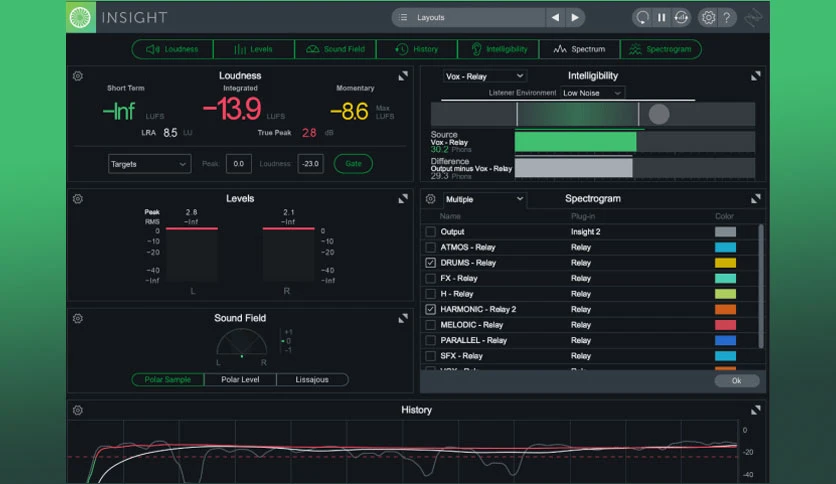Click the Spectrogram list scrollbar
Screen dimensions: 836x484
pyautogui.click(x=761, y=286)
